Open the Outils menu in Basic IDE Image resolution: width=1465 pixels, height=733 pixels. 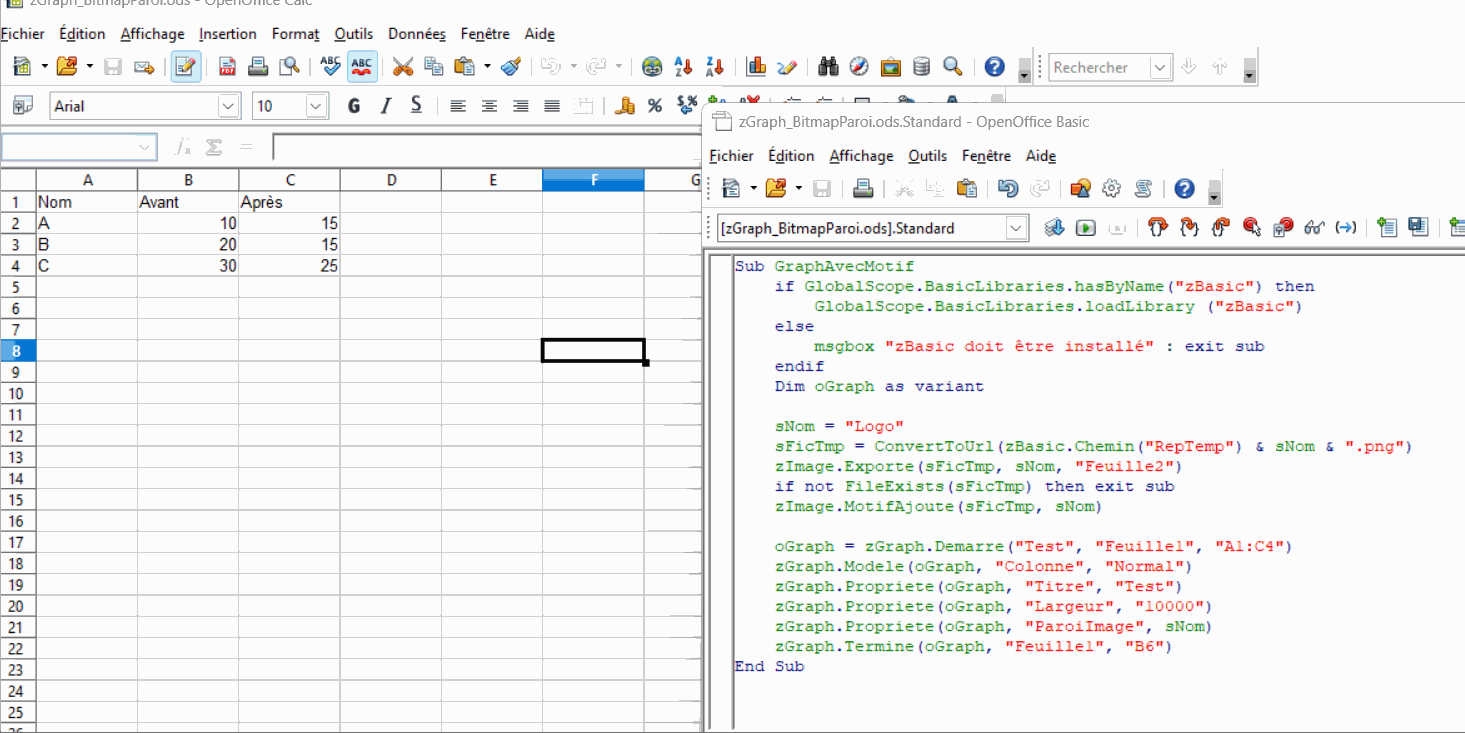(927, 156)
